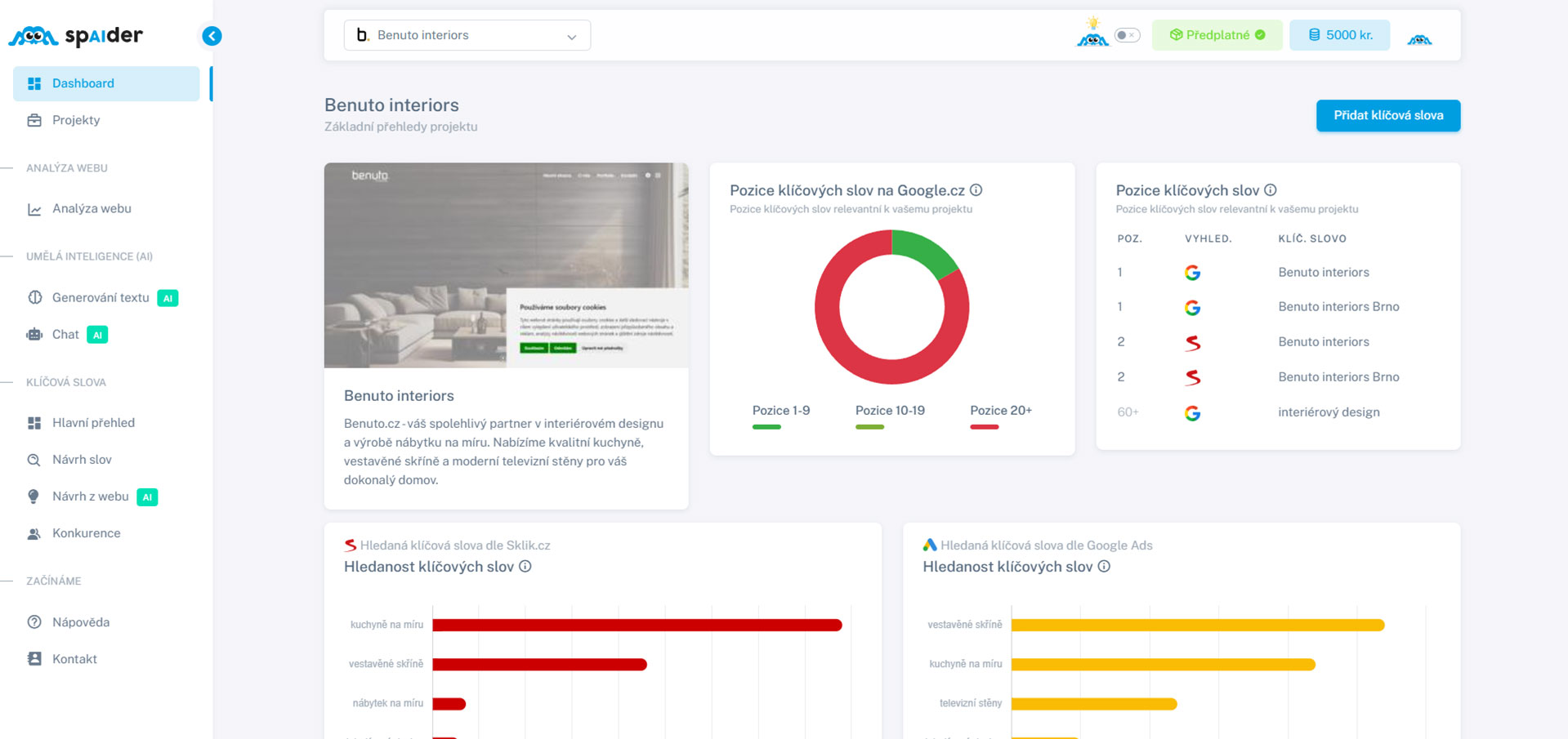Click the Benuto website preview thumbnail
The width and height of the screenshot is (1568, 739).
(x=506, y=265)
